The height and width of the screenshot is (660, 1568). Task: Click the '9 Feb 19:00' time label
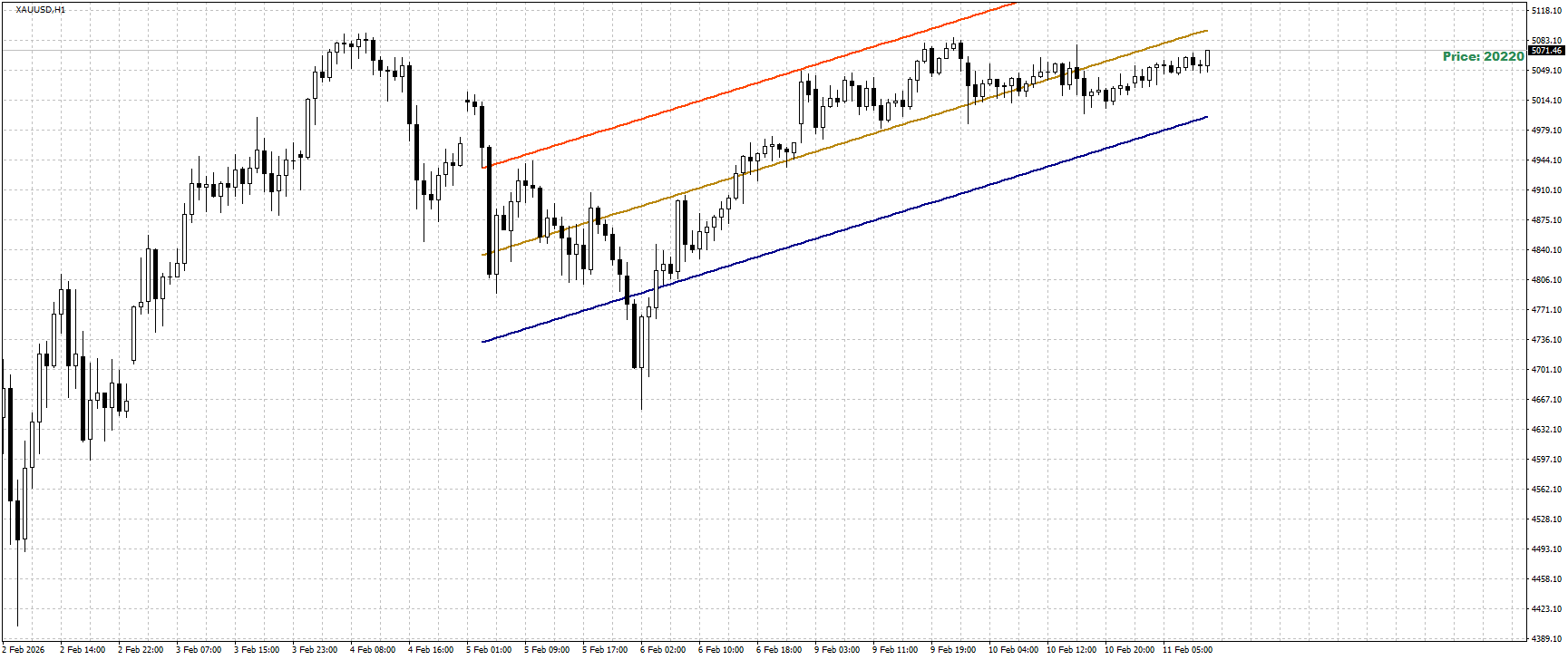click(x=954, y=650)
